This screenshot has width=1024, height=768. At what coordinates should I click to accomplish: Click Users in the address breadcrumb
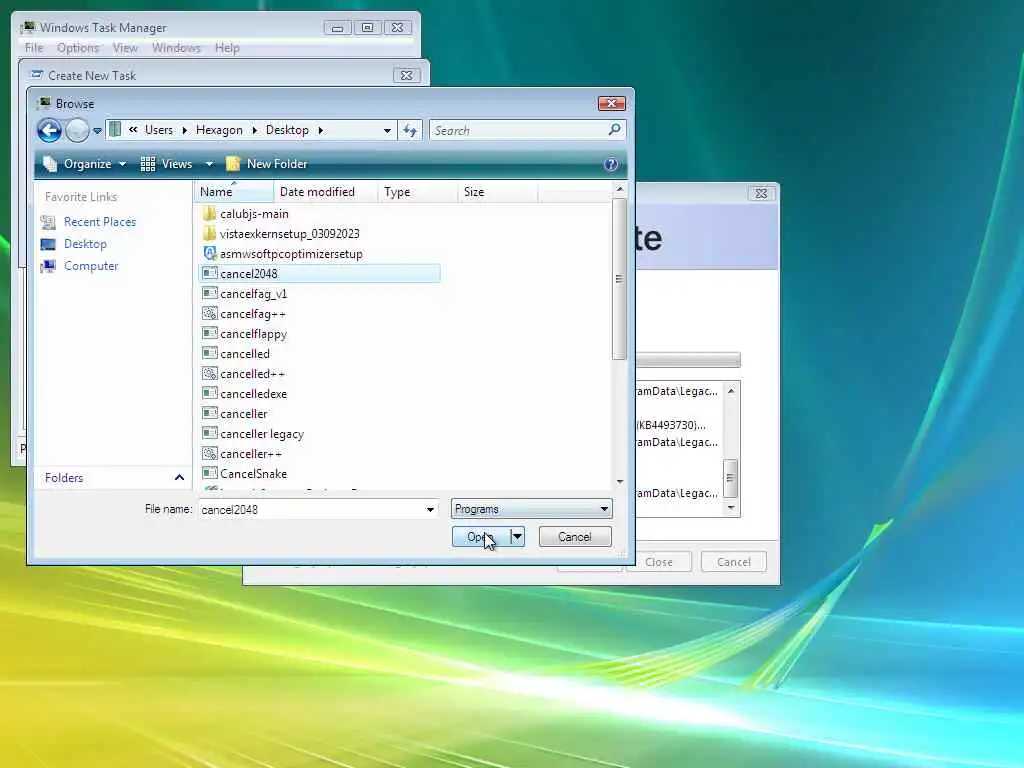tap(159, 130)
